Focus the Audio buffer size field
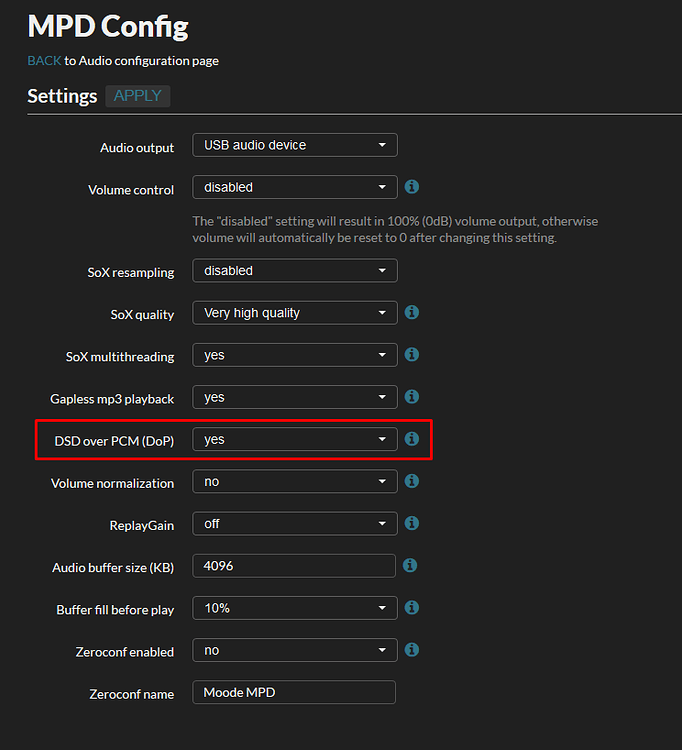Image resolution: width=682 pixels, height=750 pixels. click(294, 566)
